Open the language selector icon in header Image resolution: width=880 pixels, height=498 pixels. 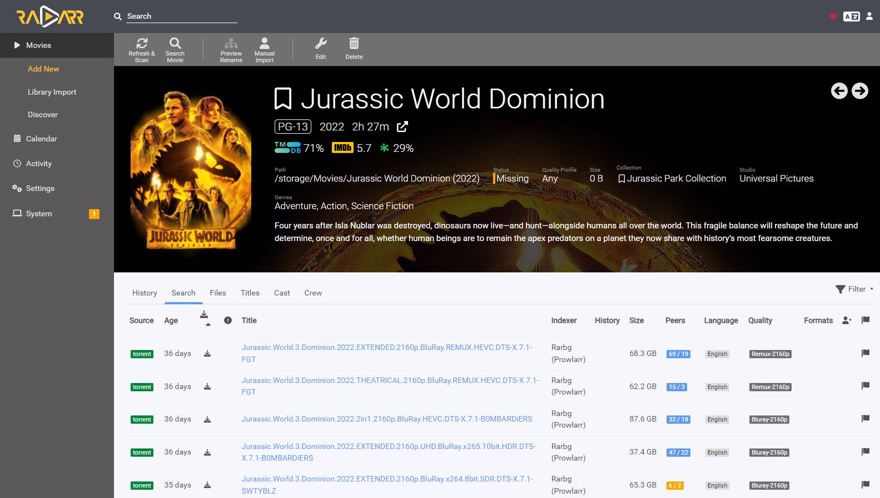point(851,16)
